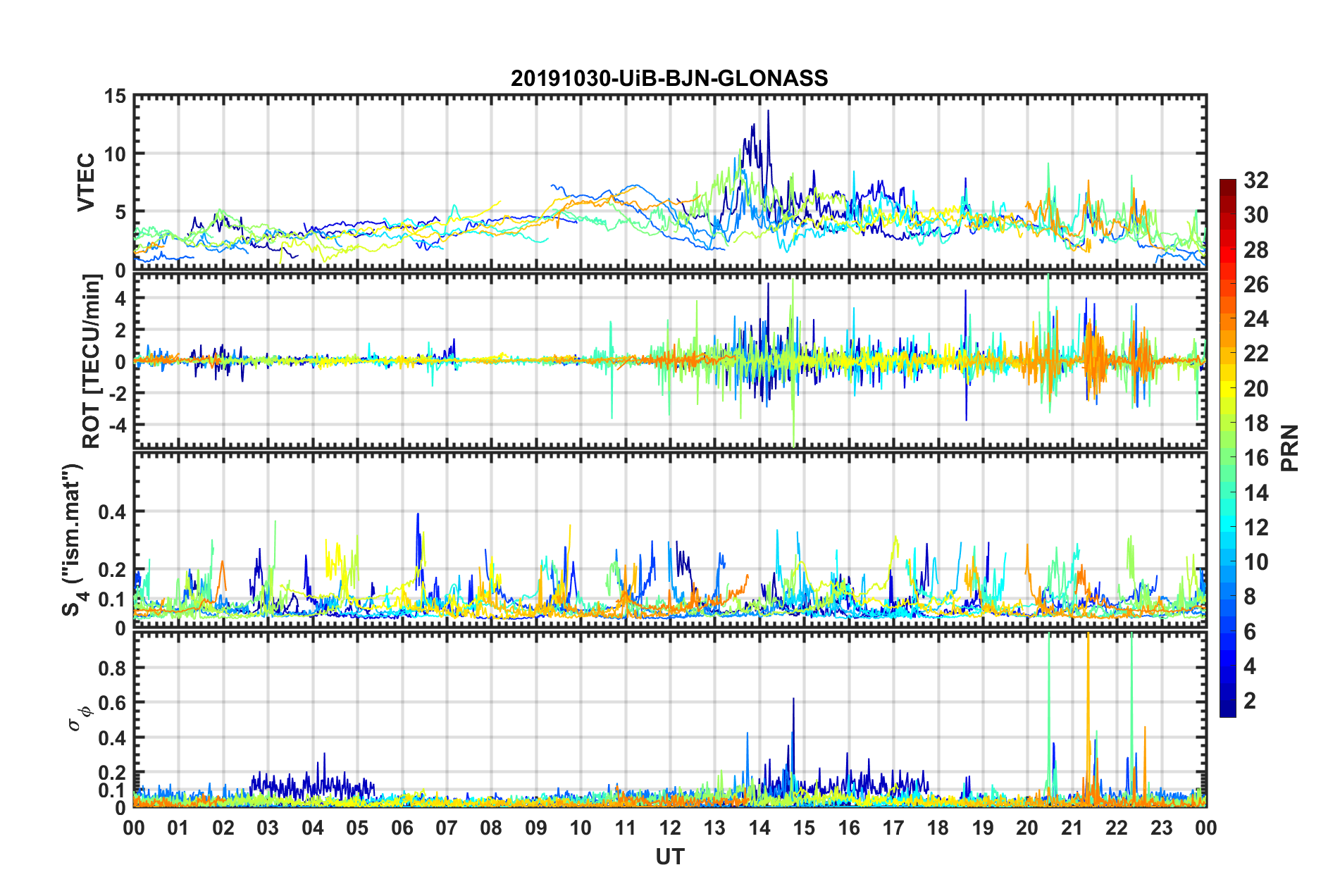Viewport: 1340px width, 896px height.
Task: Click x-axis tick label 12
Action: tap(670, 828)
